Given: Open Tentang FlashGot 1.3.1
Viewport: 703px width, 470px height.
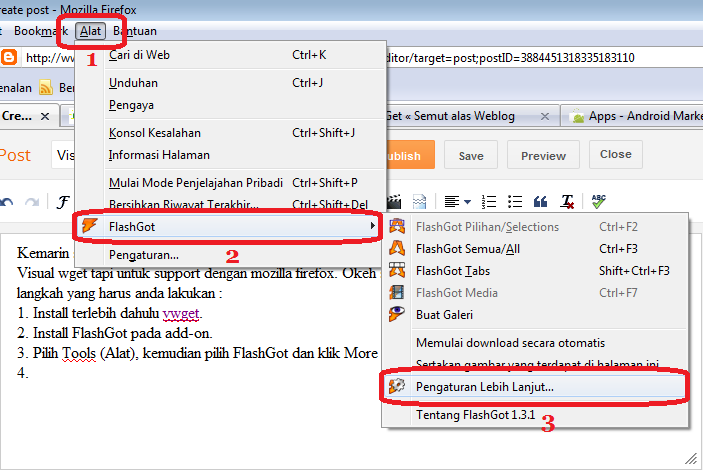Looking at the screenshot, I should pyautogui.click(x=475, y=414).
